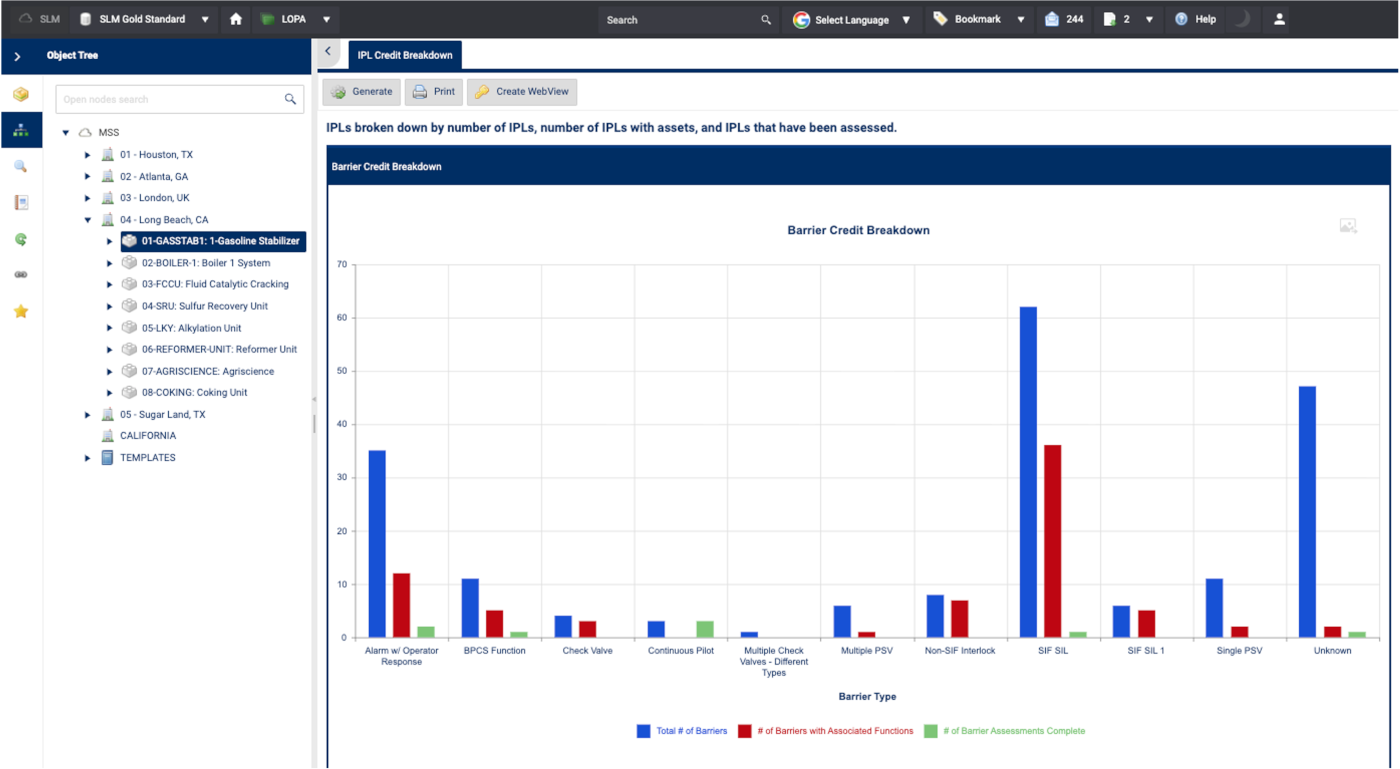Click the user profile icon
The width and height of the screenshot is (1400, 769).
[x=1279, y=19]
